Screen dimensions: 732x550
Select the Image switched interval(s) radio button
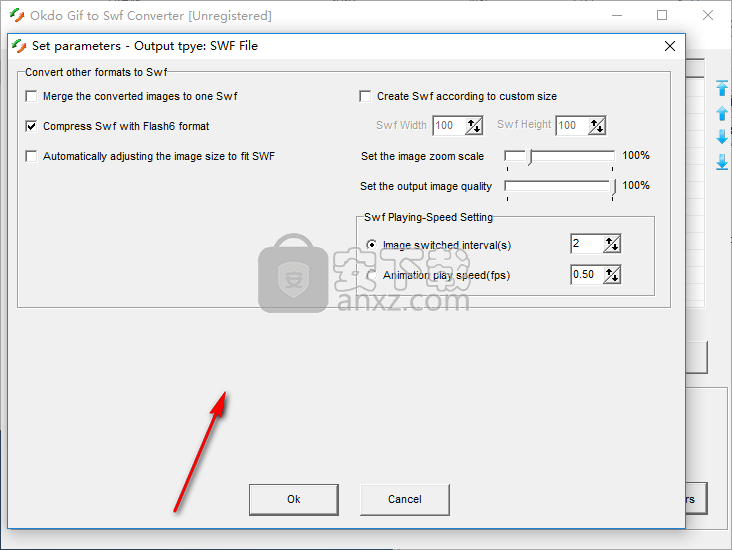tap(372, 245)
